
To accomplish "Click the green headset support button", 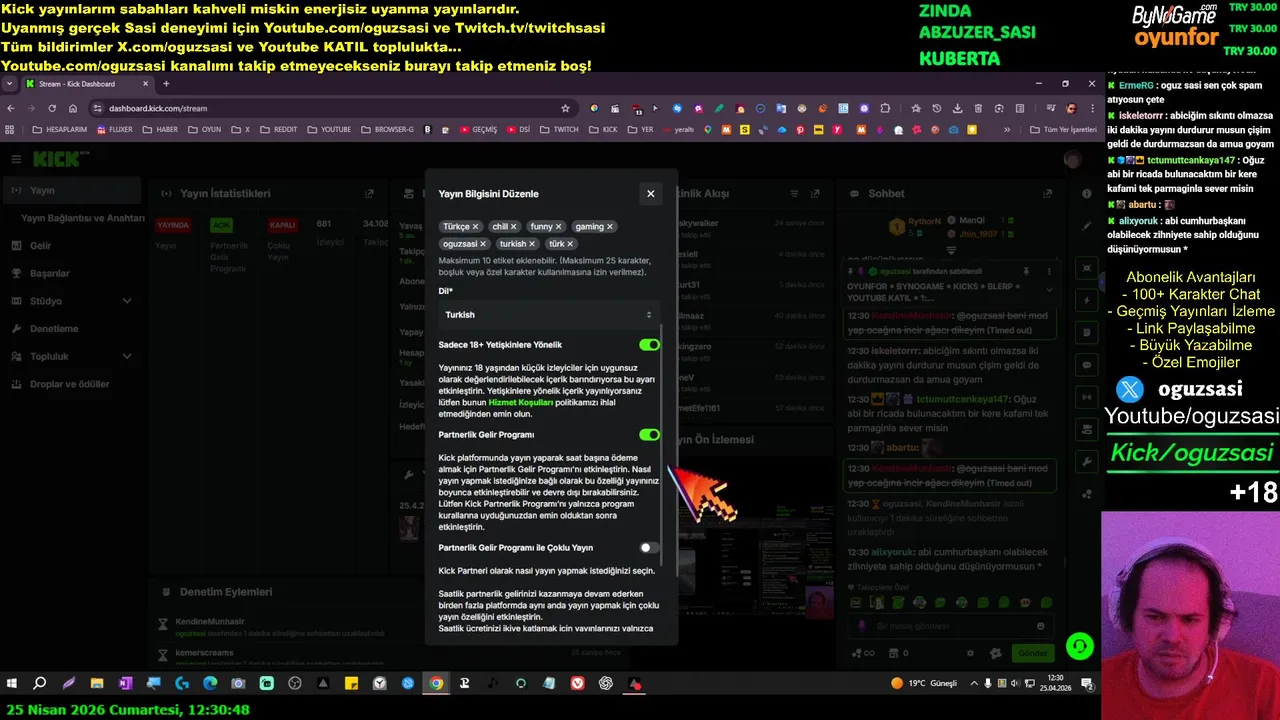I will tap(1079, 646).
